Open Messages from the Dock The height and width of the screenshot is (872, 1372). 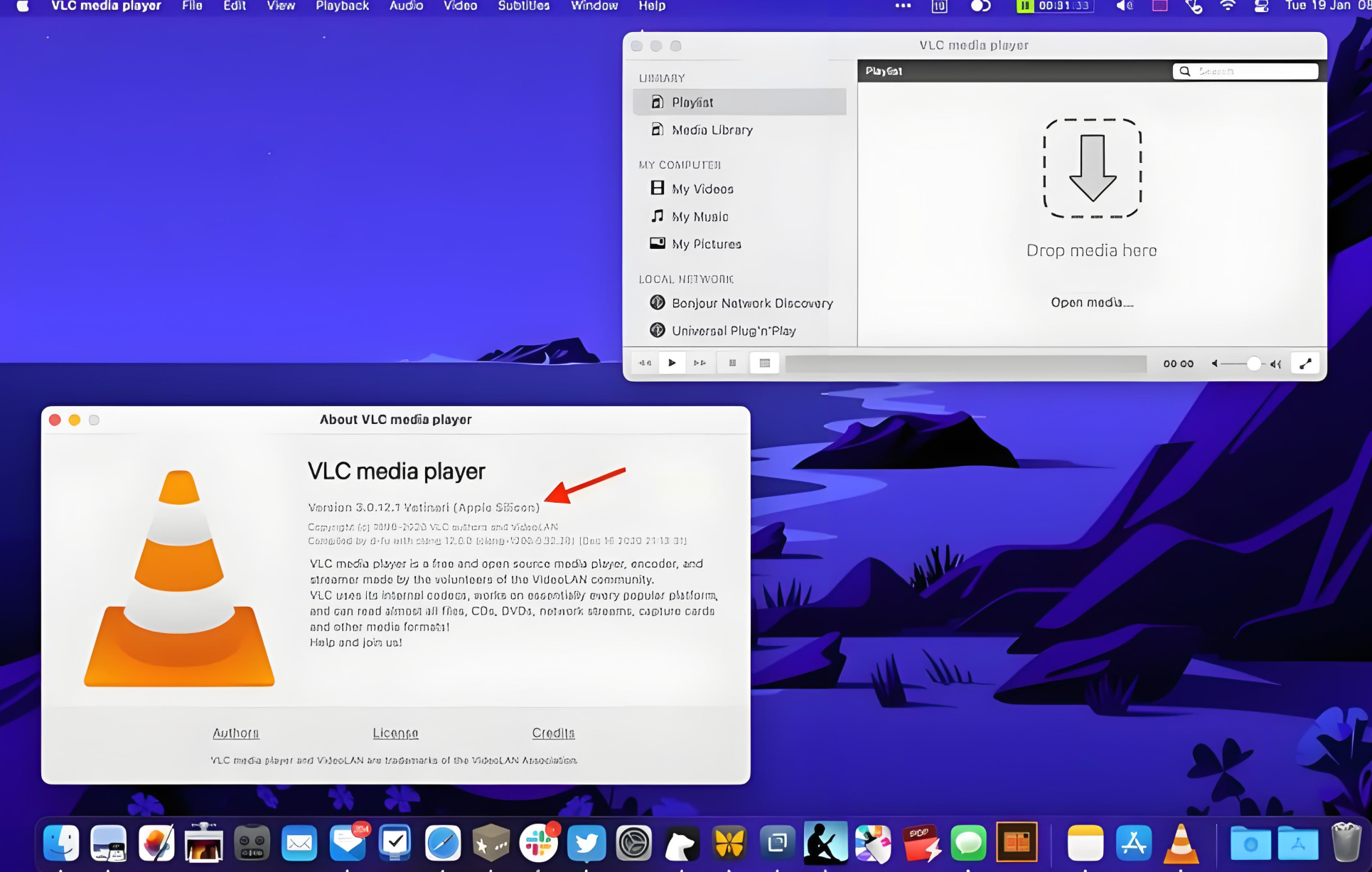968,844
